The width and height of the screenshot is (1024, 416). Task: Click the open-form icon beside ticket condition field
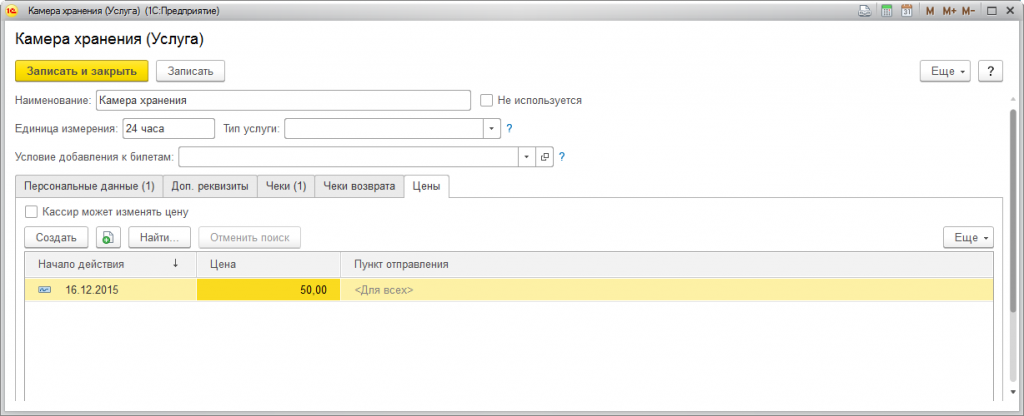click(545, 157)
